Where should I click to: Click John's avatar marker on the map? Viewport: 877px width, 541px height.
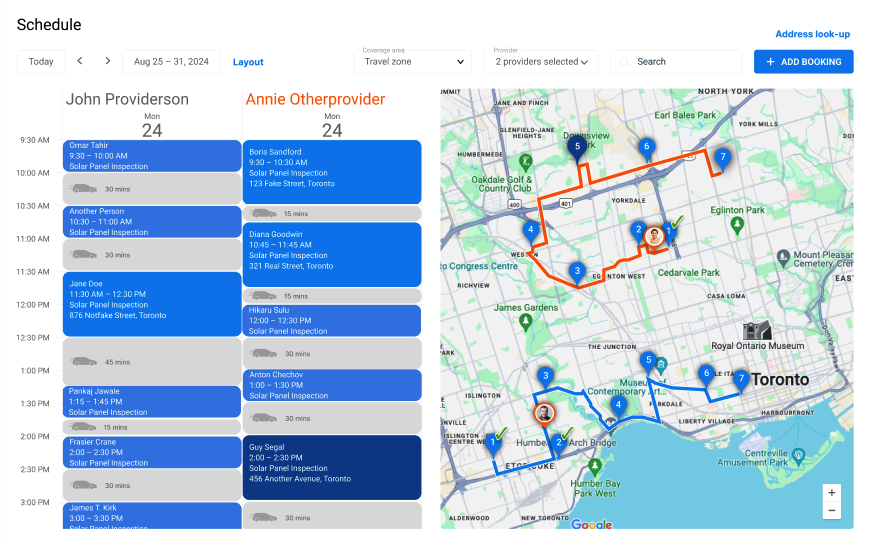pos(544,415)
